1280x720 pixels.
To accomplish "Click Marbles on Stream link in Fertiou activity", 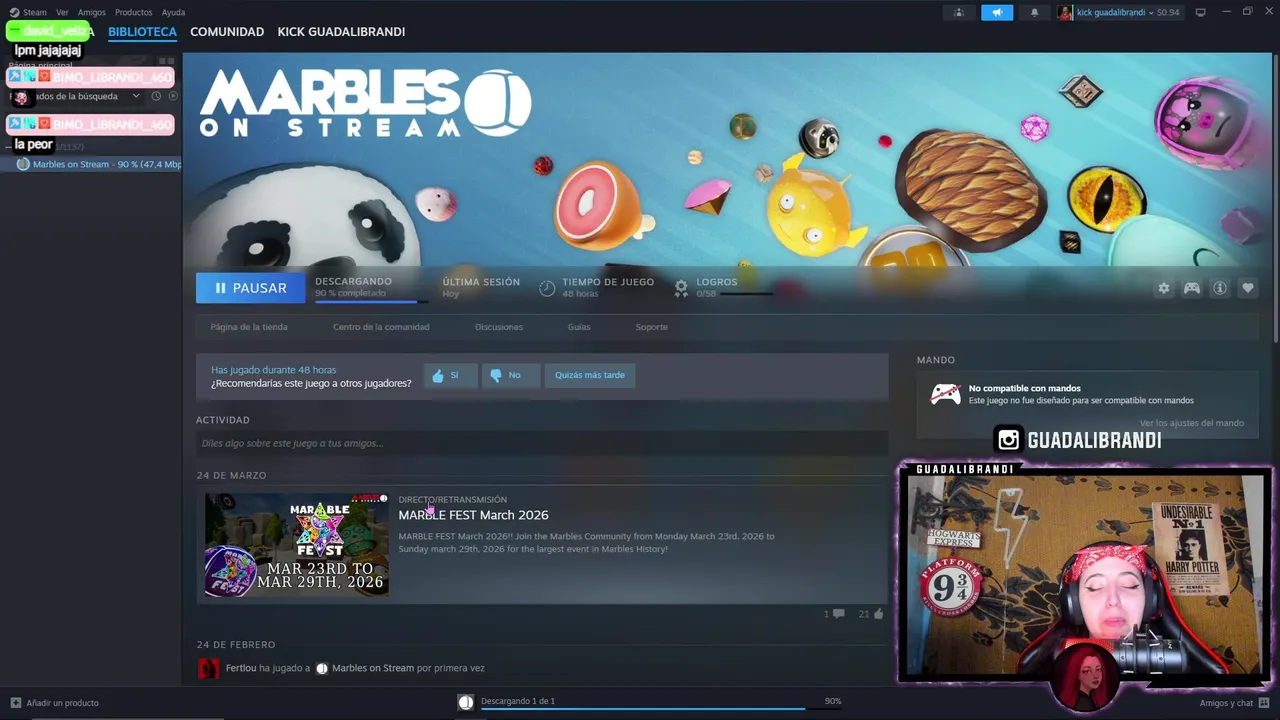I will pyautogui.click(x=372, y=668).
